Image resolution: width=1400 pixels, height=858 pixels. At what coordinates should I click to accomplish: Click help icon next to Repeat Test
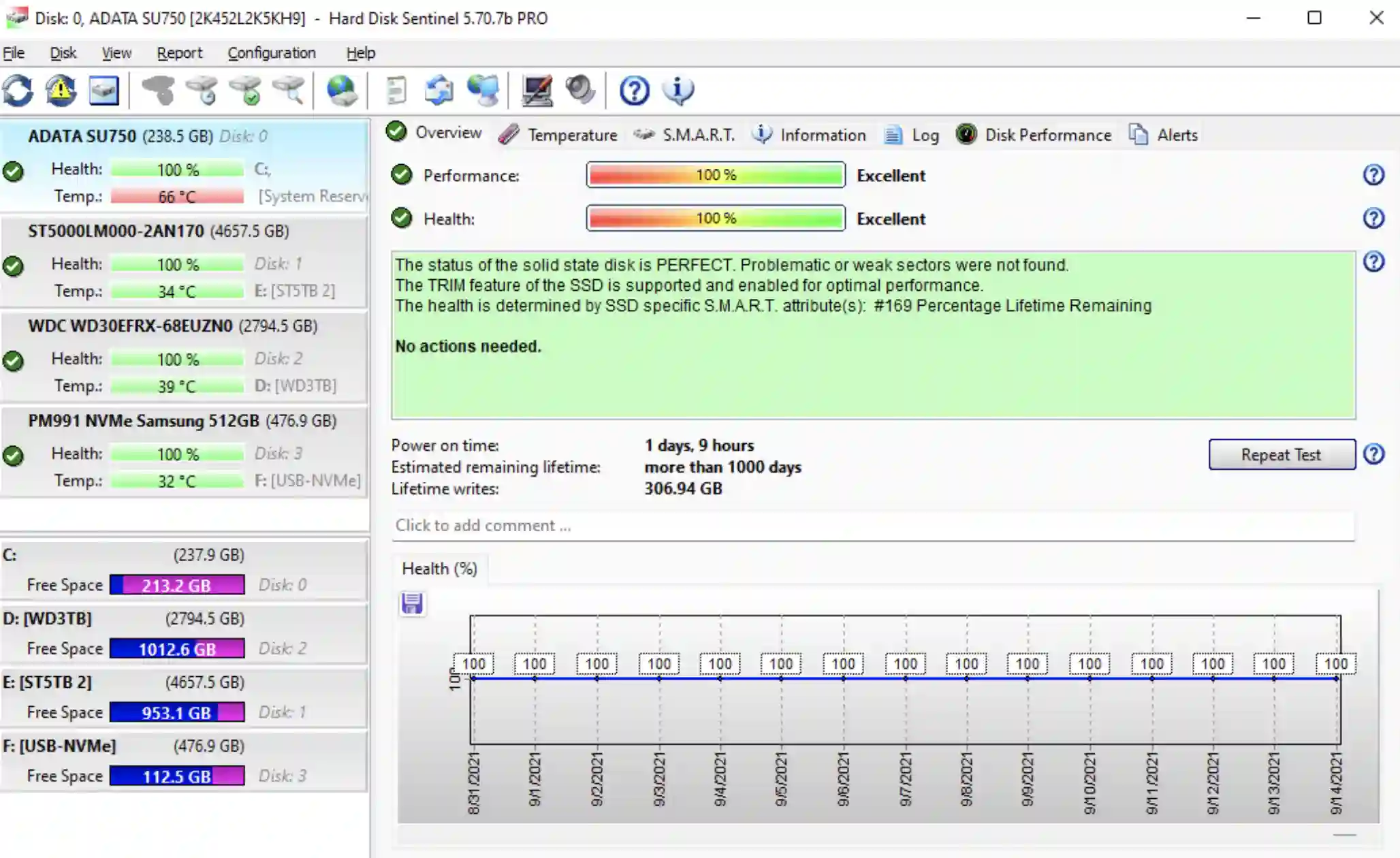[1373, 454]
